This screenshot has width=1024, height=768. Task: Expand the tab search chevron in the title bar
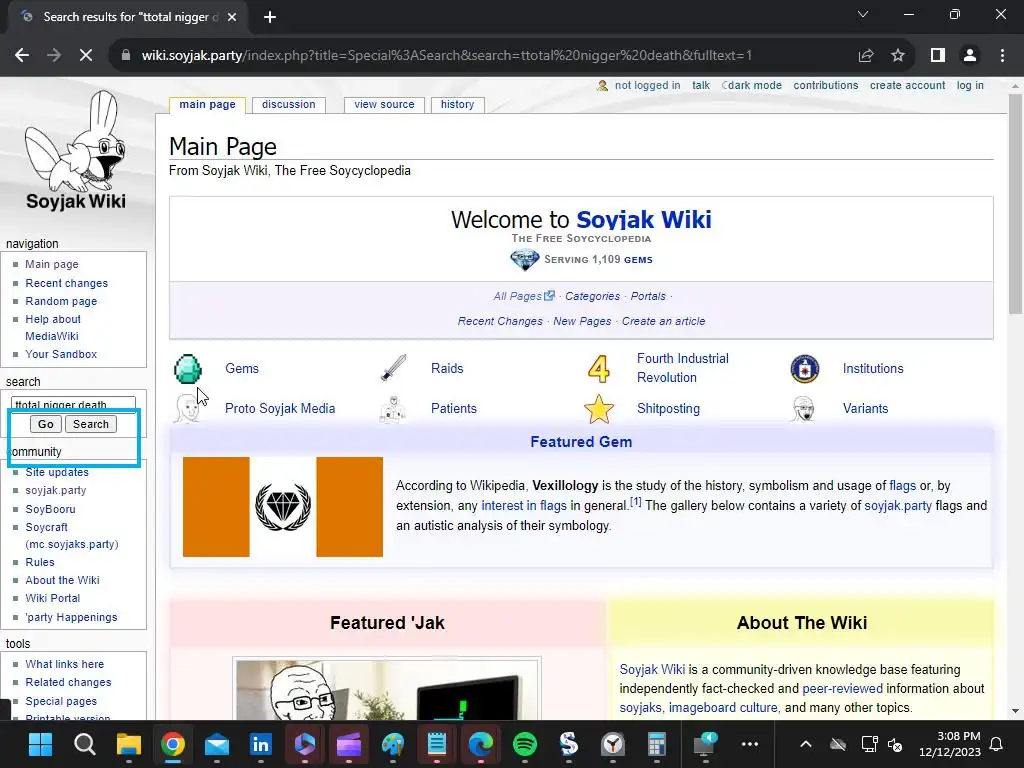click(x=863, y=14)
